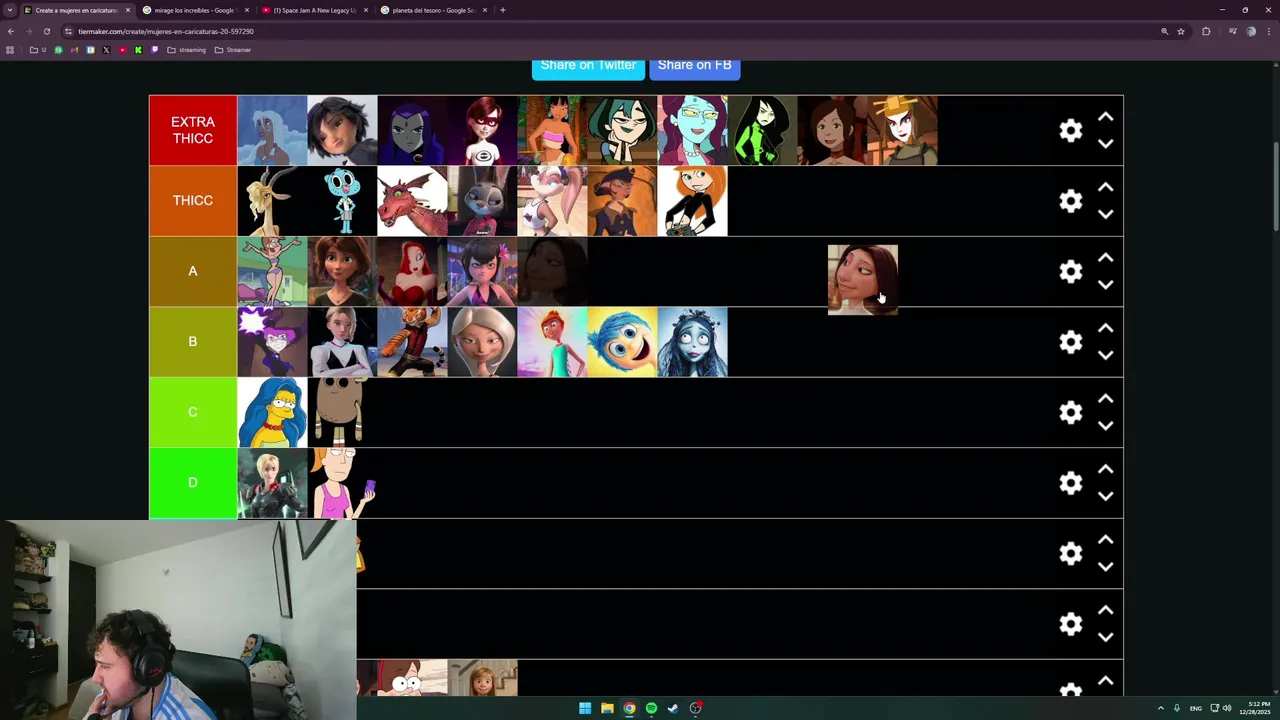
Task: Click Jessica Rabbit thumbnail in tier A
Action: 412,272
